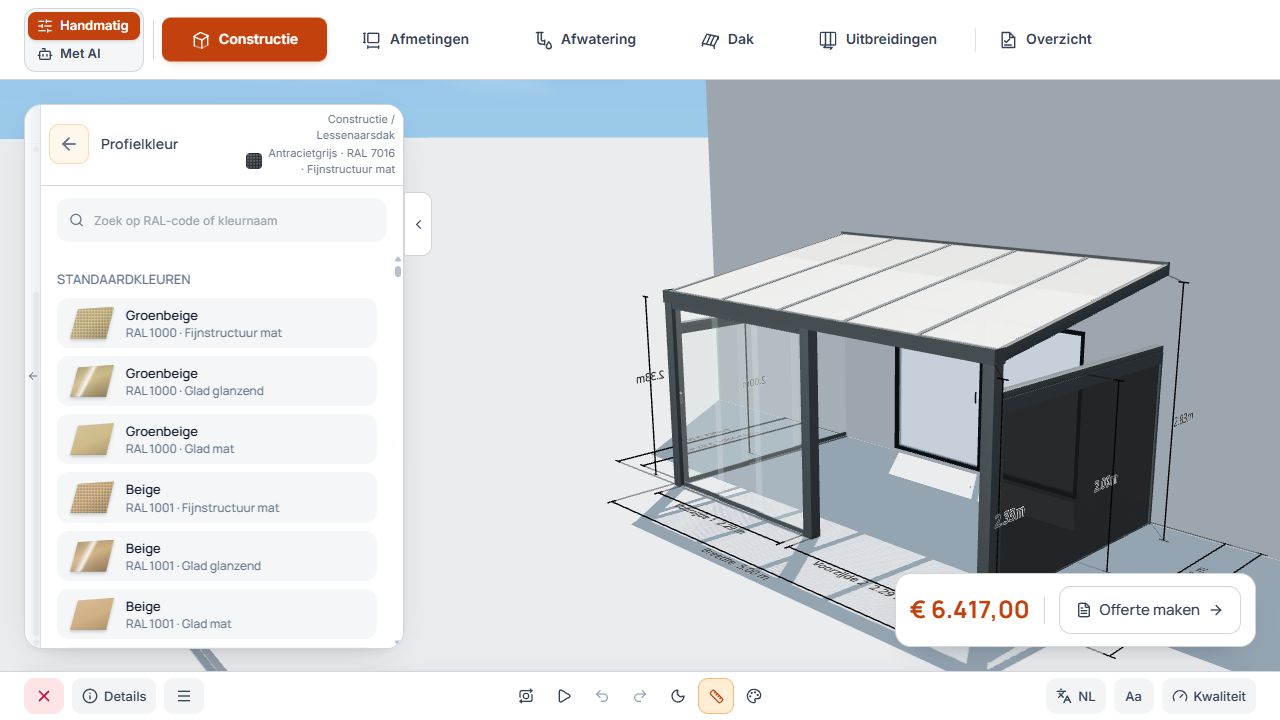Click the redo arrow
1280x720 pixels.
pos(640,696)
